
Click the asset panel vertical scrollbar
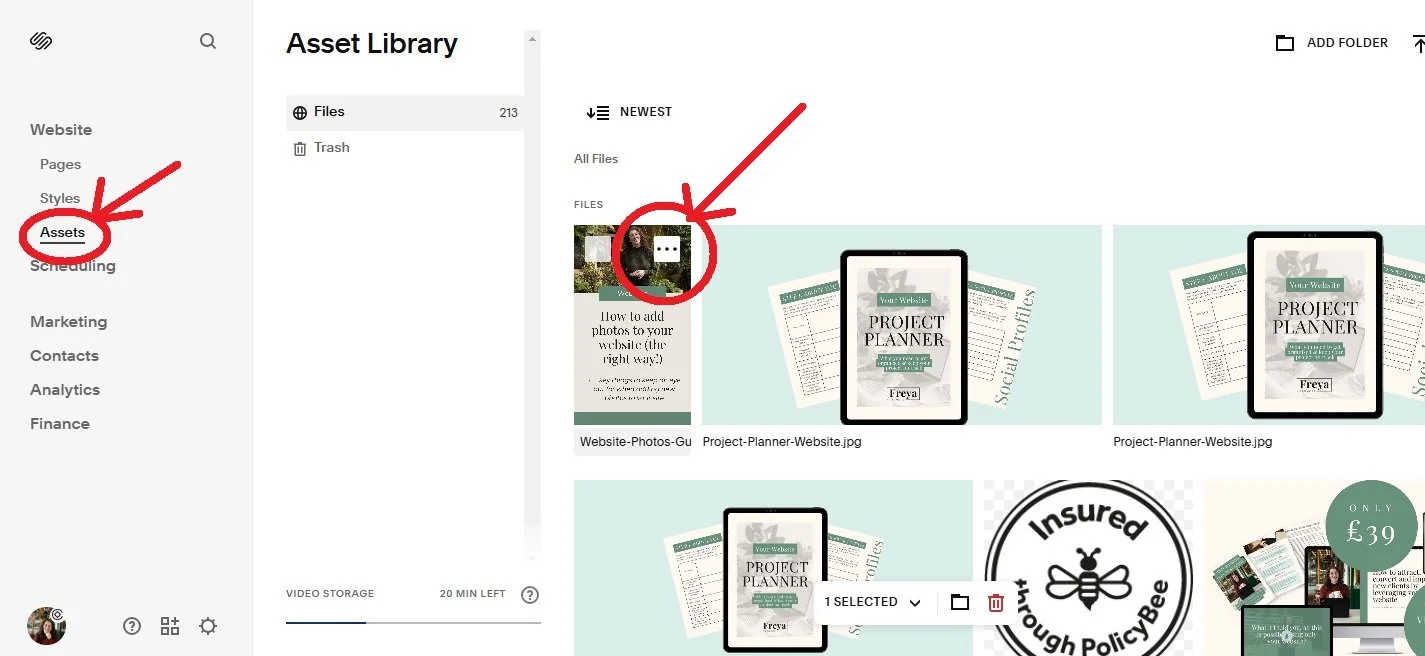pos(532,295)
